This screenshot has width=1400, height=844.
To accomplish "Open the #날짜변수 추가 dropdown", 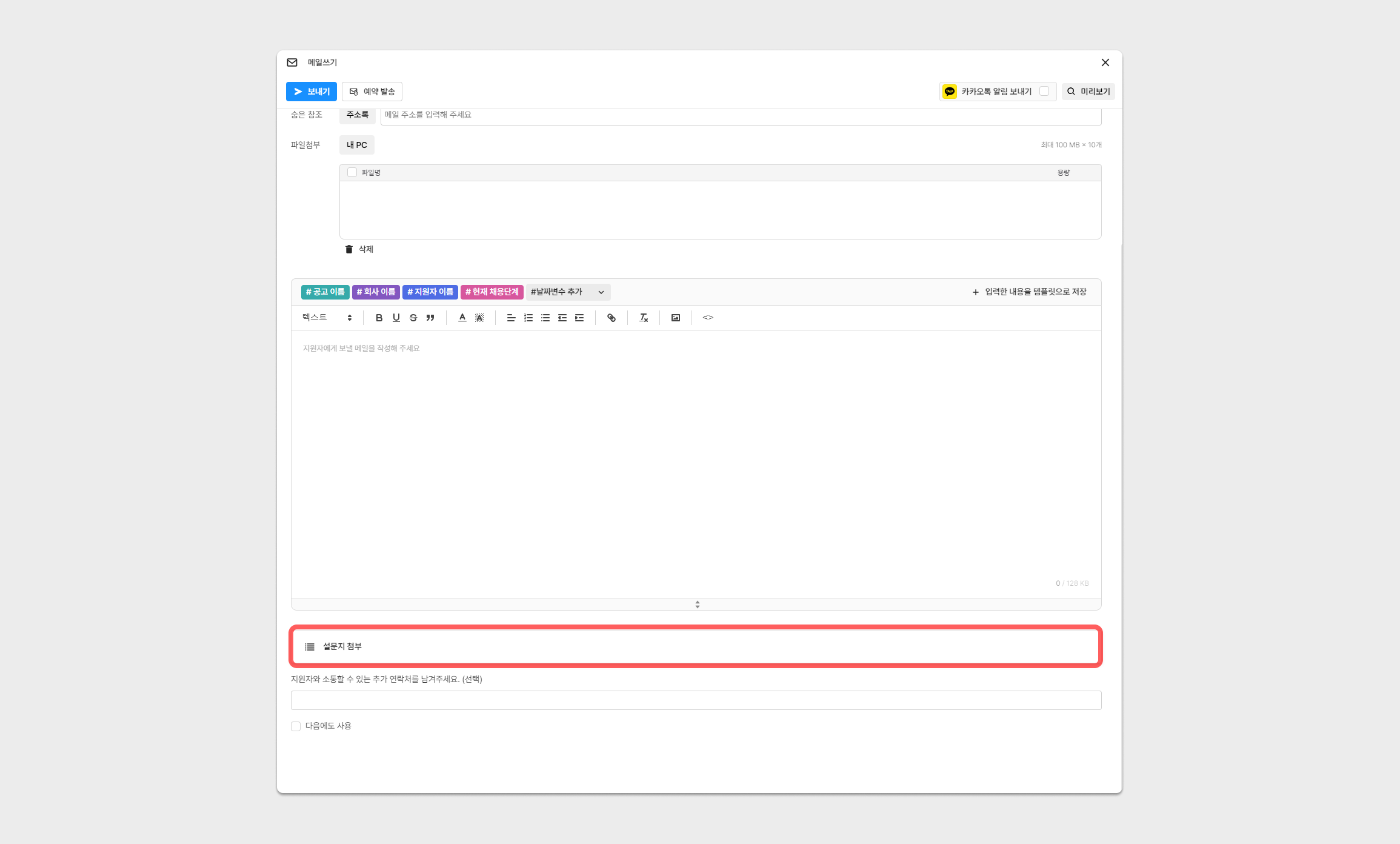I will click(568, 292).
